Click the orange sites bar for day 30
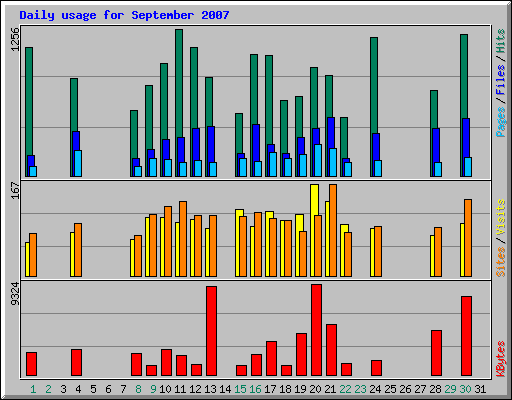Viewport: 512px width, 400px height. 468,238
